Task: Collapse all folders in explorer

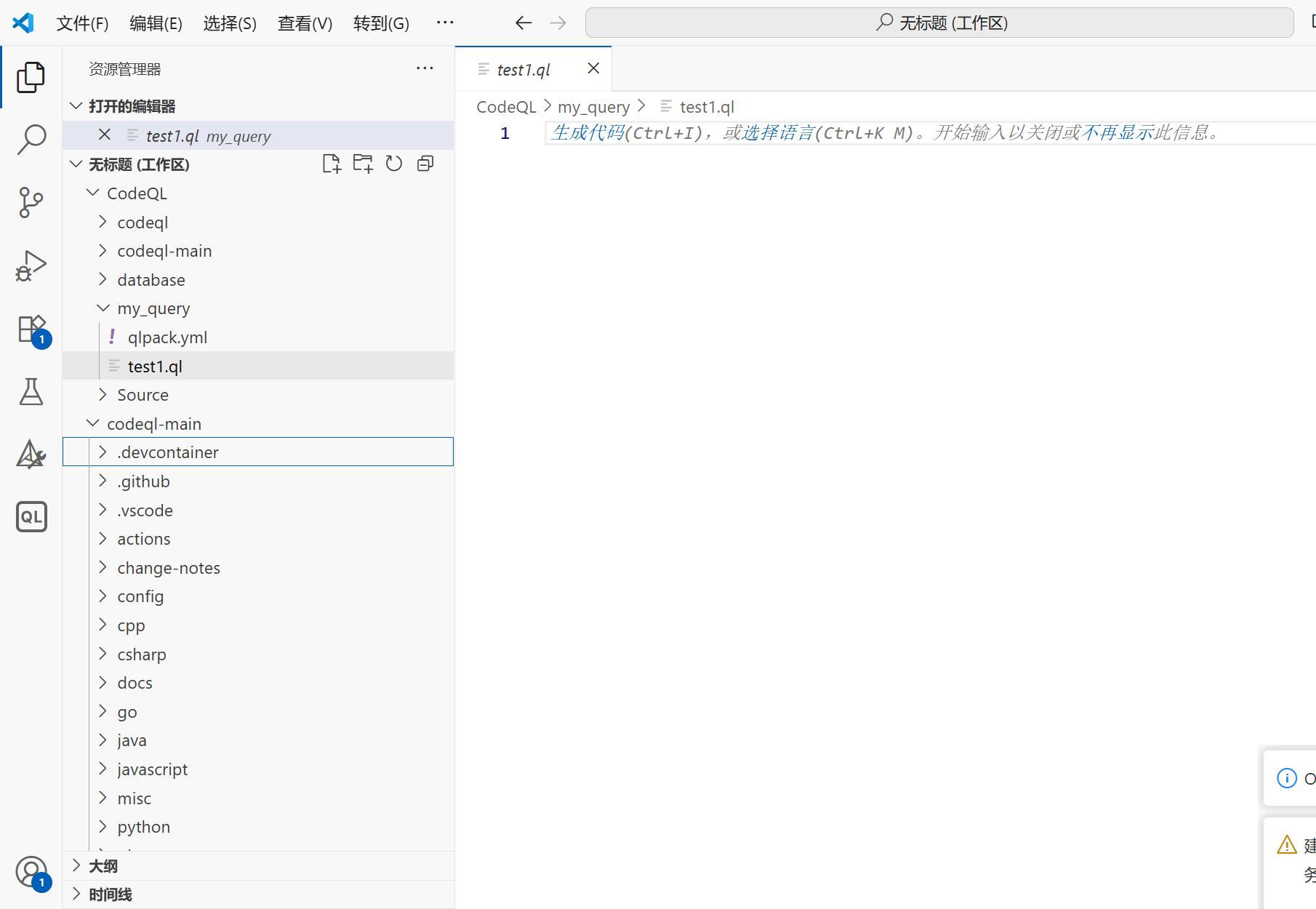Action: click(x=425, y=164)
